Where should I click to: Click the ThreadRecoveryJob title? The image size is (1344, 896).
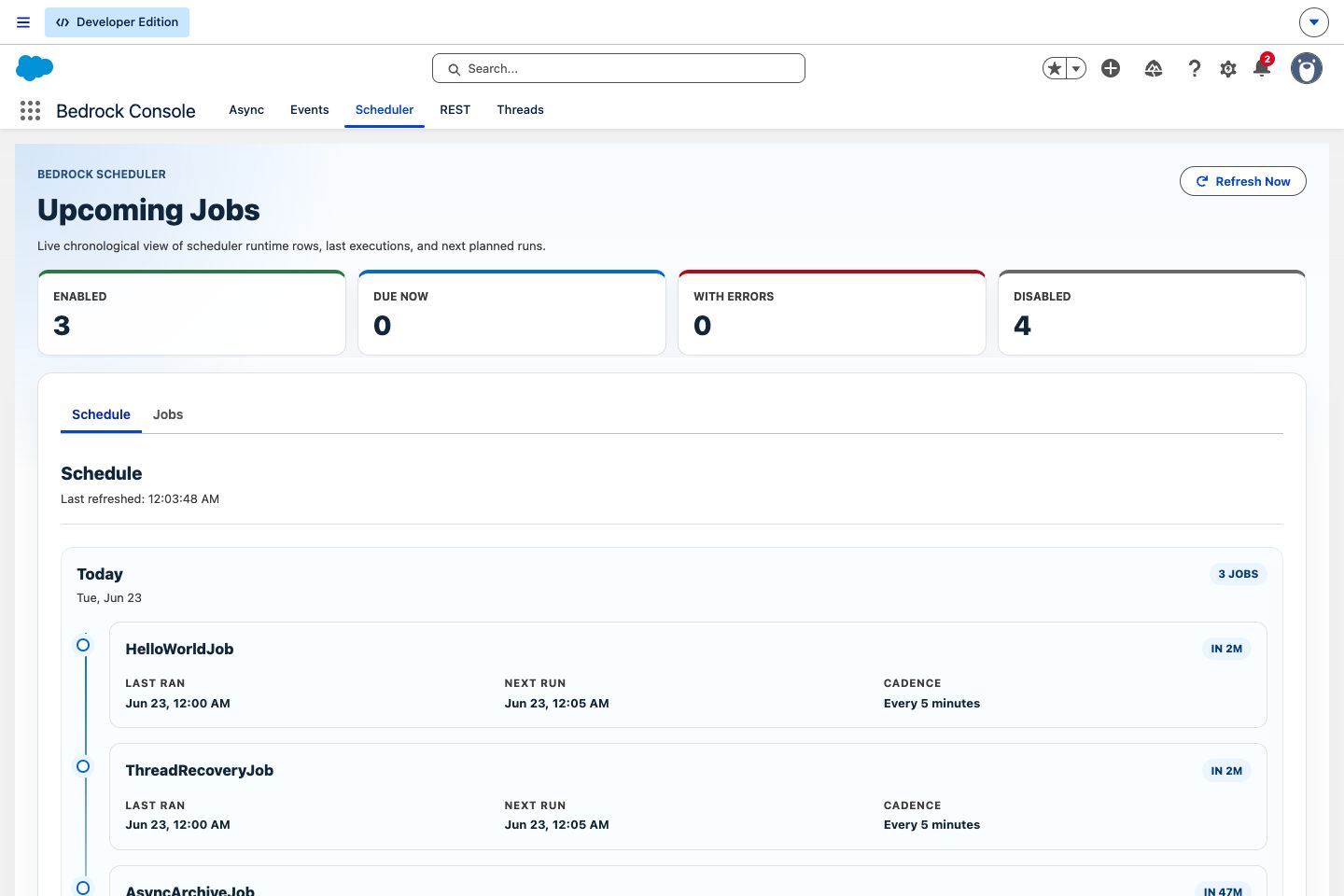pyautogui.click(x=200, y=771)
